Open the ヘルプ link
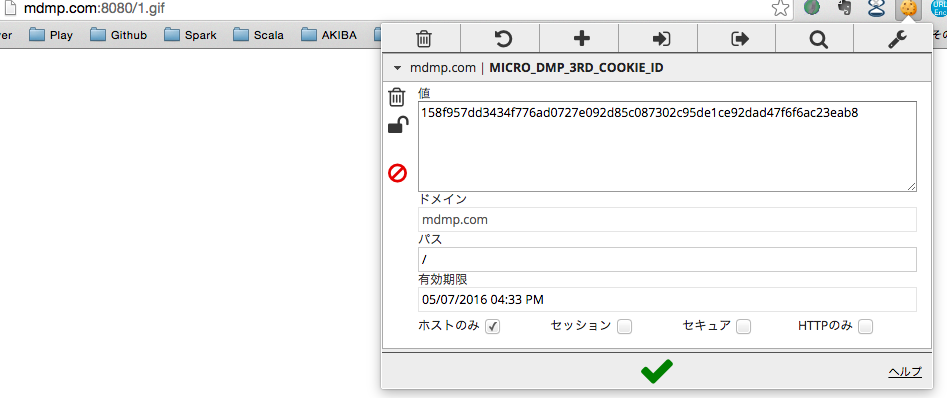This screenshot has width=947, height=398. click(x=905, y=372)
